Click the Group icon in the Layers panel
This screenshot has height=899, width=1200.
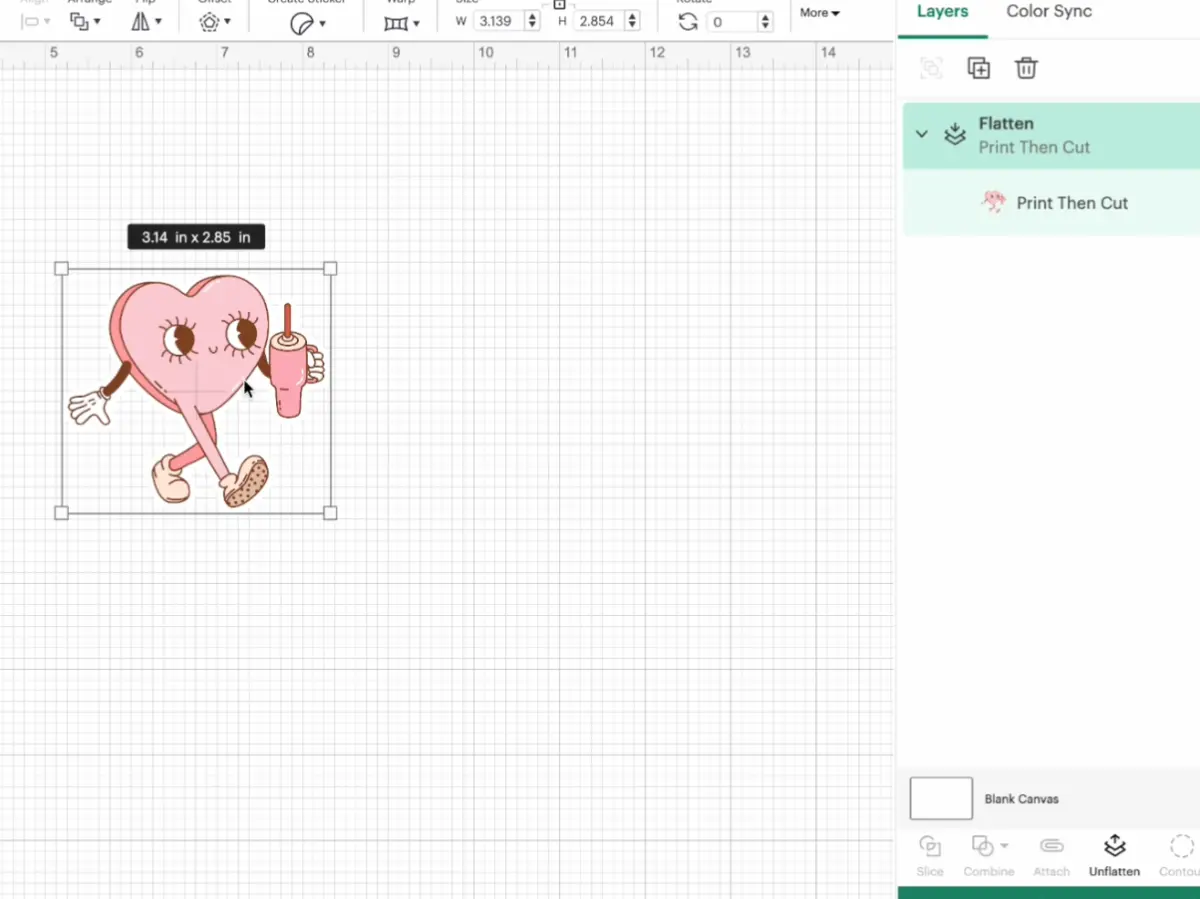point(931,68)
